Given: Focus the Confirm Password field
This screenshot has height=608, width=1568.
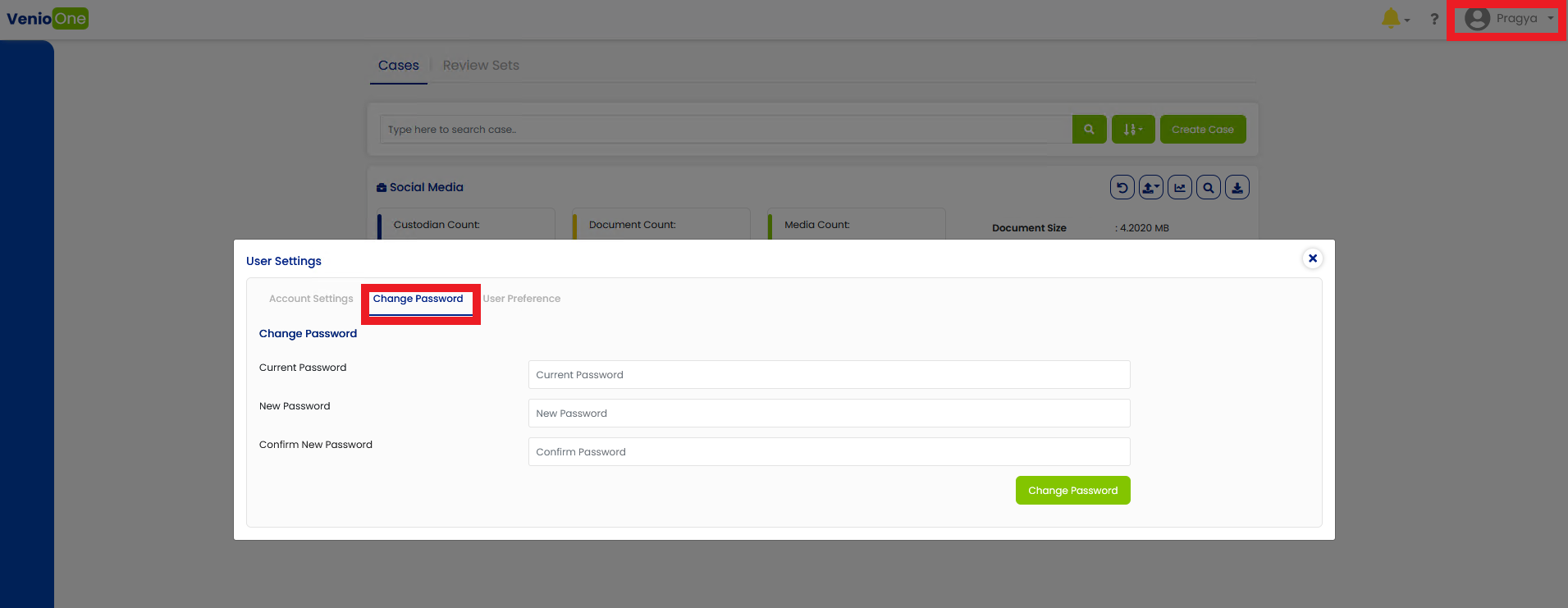Looking at the screenshot, I should click(x=829, y=451).
